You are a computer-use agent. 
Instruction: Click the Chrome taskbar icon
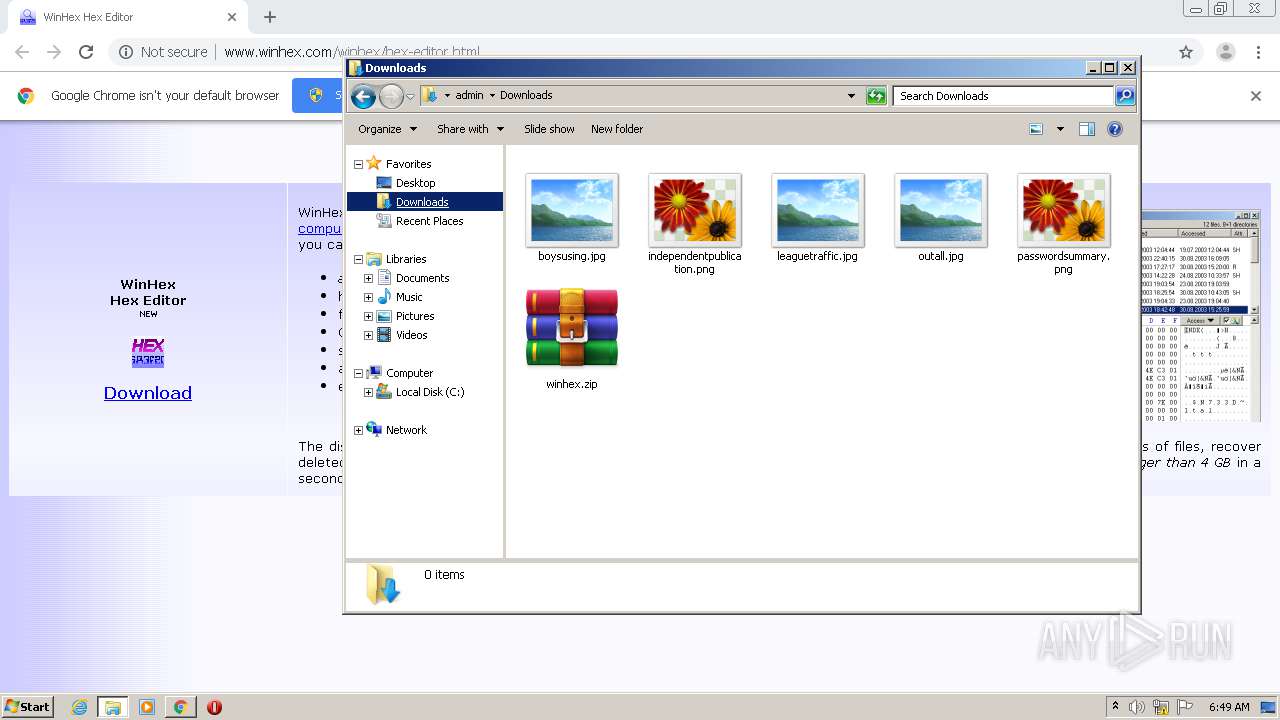point(180,707)
